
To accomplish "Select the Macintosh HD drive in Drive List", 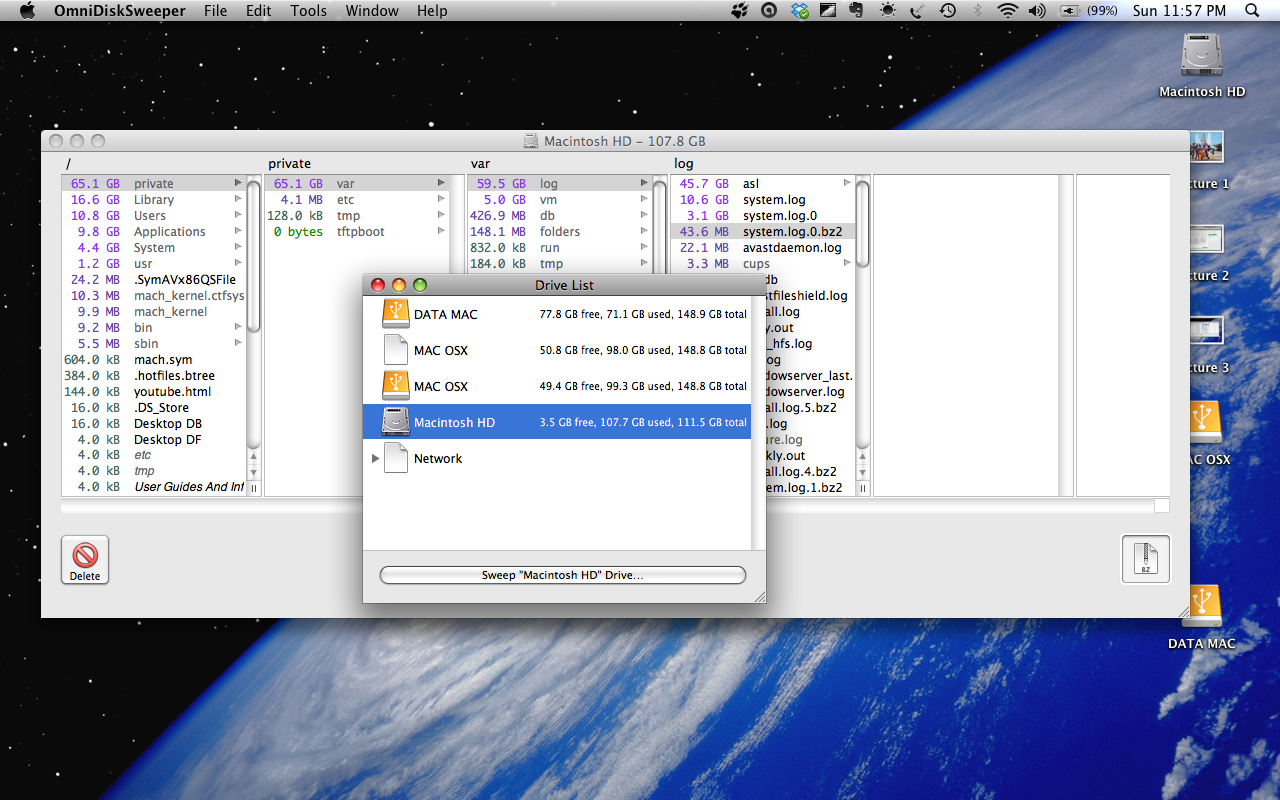I will click(x=556, y=422).
